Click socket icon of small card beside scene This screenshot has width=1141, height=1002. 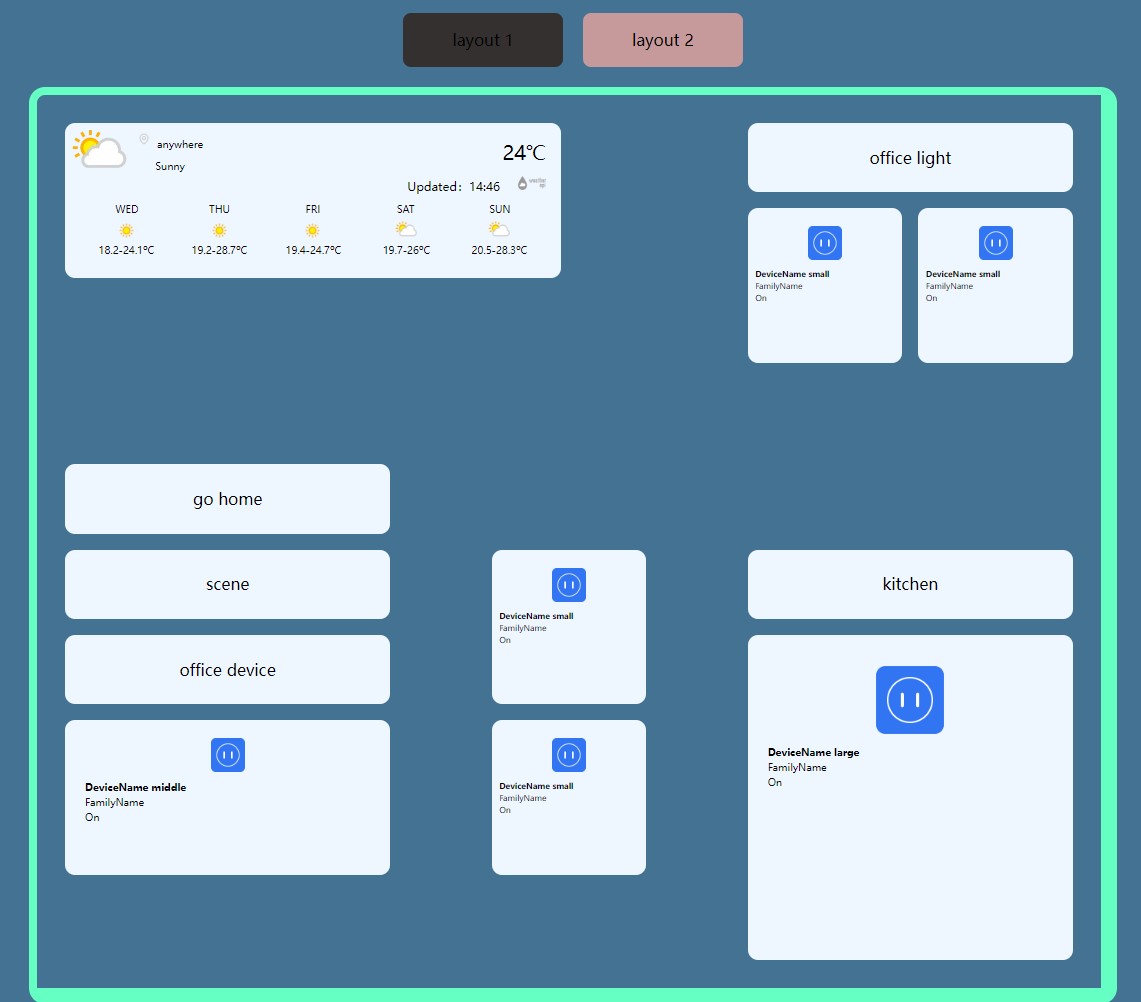click(569, 585)
